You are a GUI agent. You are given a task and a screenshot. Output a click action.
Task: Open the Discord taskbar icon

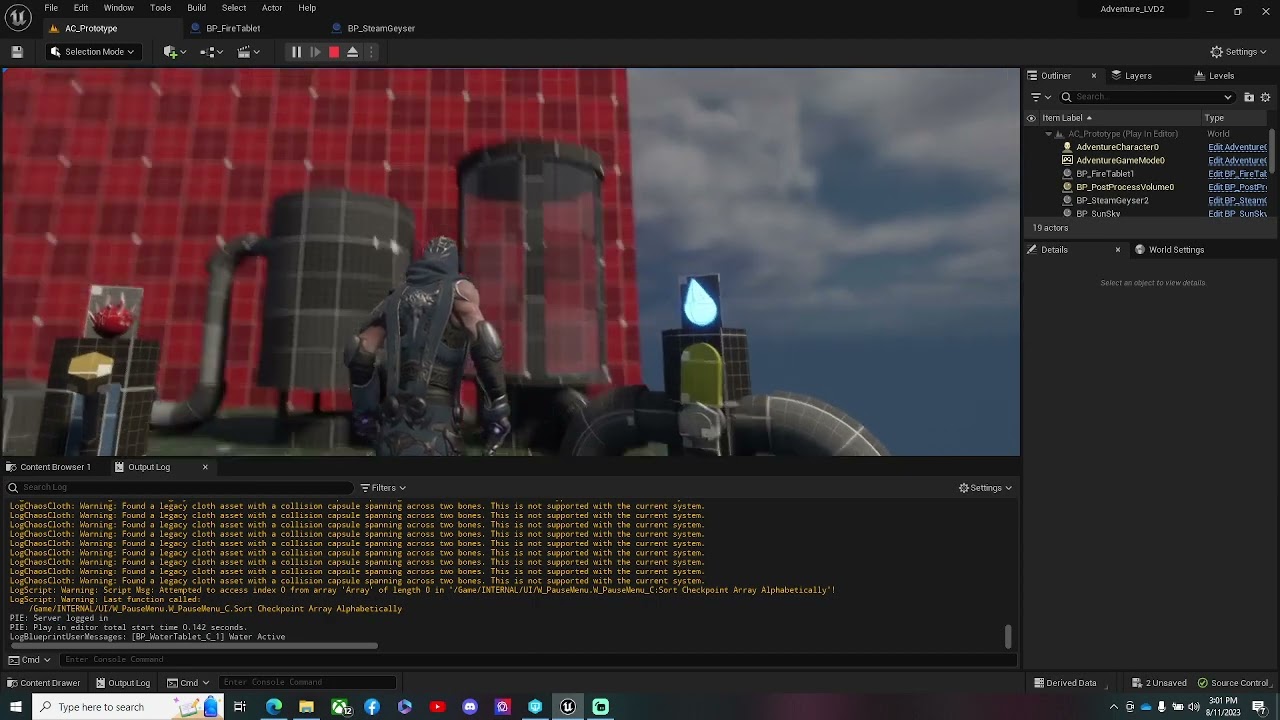click(x=470, y=707)
